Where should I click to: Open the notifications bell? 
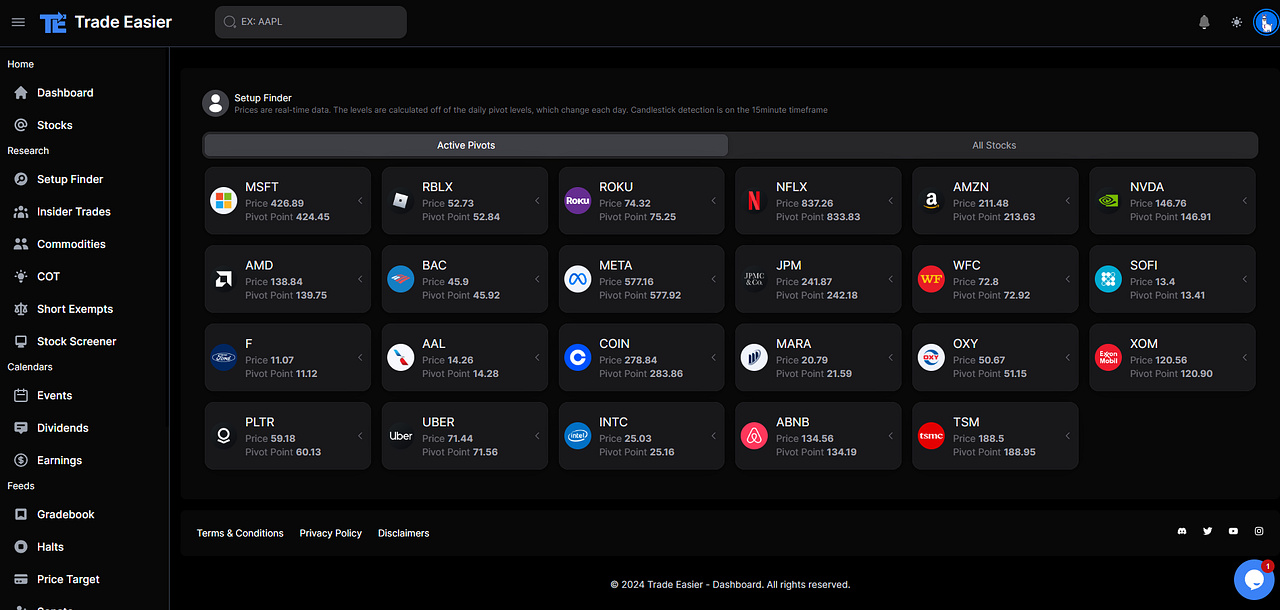click(x=1204, y=22)
